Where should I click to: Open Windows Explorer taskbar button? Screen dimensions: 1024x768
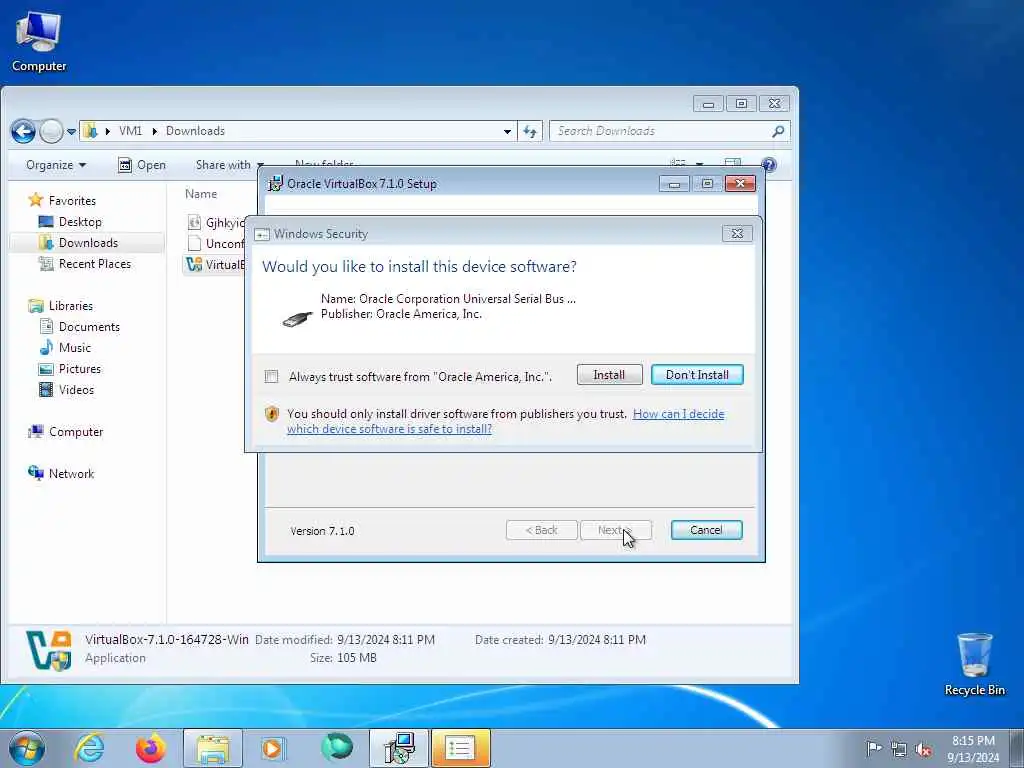(x=213, y=748)
